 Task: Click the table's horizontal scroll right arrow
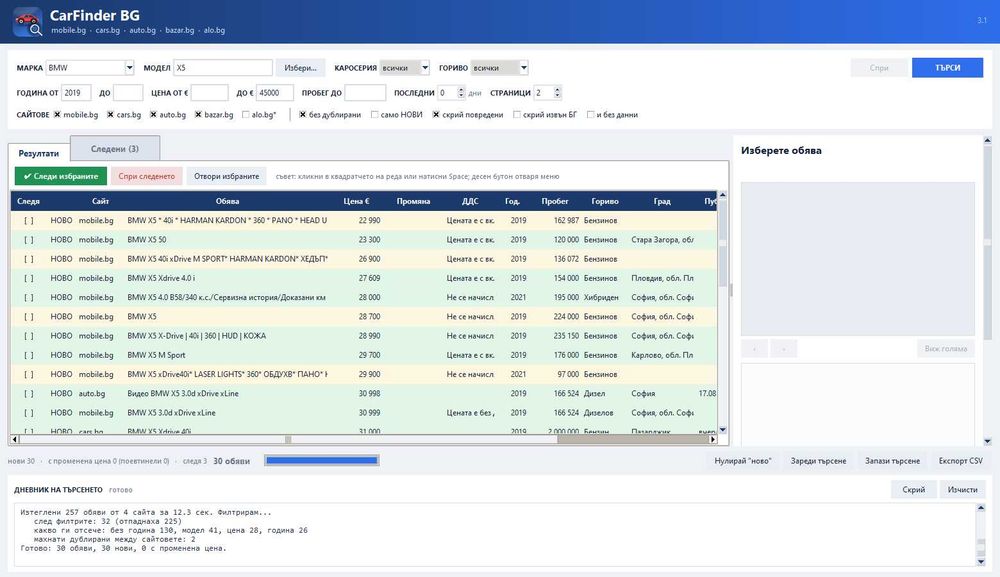713,439
